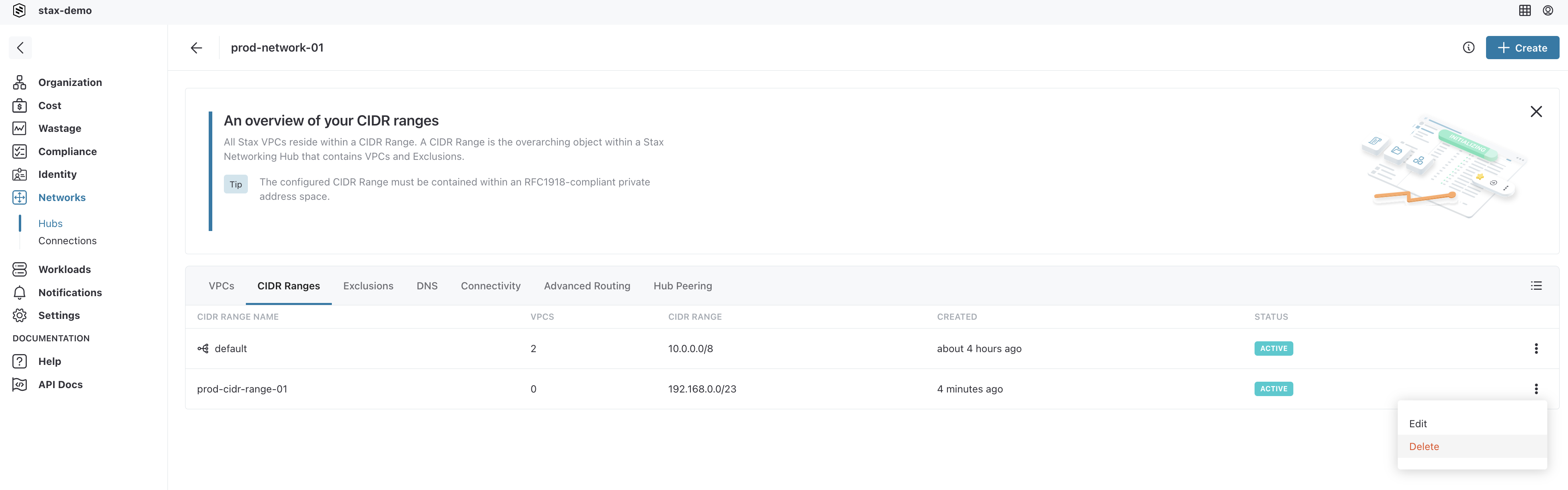
Task: Click the Cost sidebar icon
Action: click(19, 105)
